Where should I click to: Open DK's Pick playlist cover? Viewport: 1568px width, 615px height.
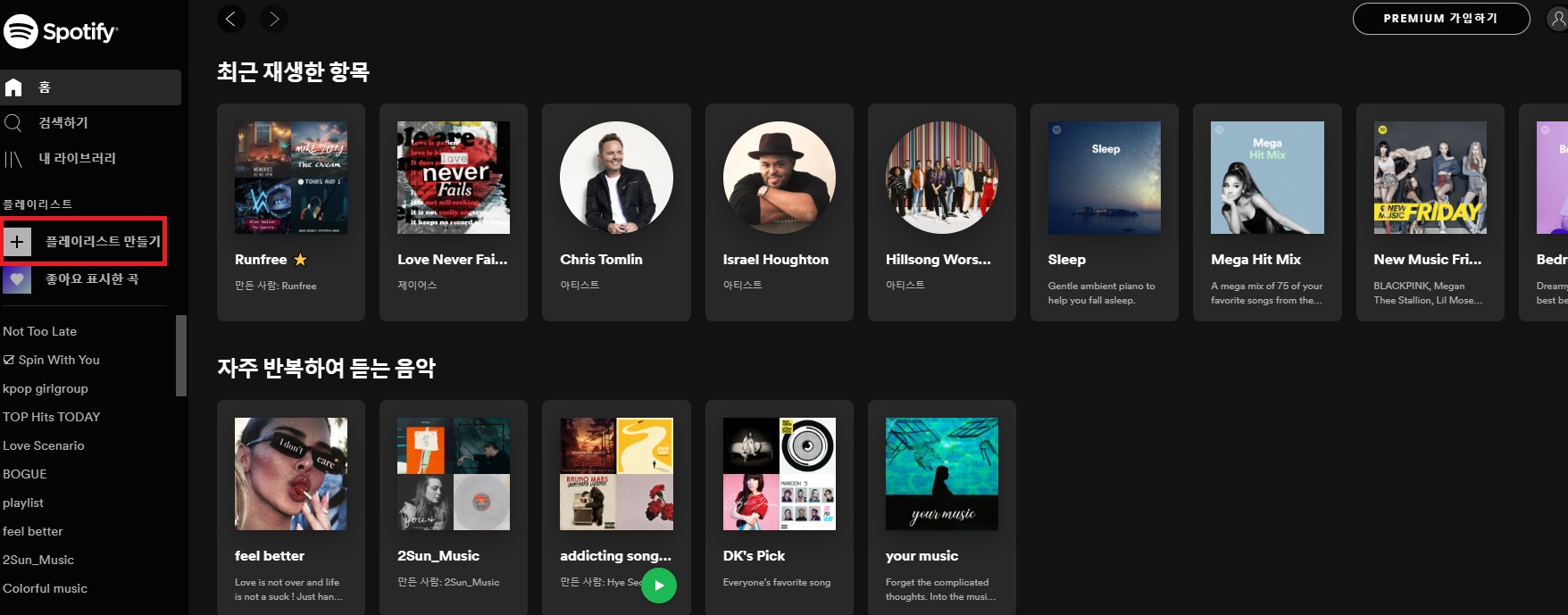click(x=780, y=474)
